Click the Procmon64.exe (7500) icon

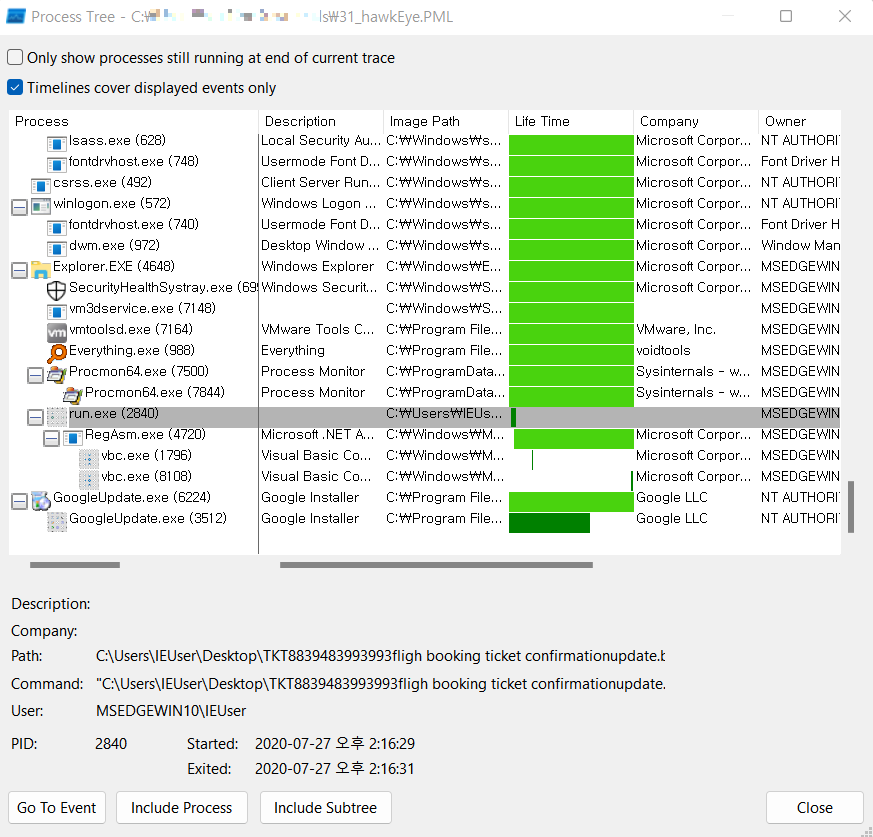(x=56, y=375)
